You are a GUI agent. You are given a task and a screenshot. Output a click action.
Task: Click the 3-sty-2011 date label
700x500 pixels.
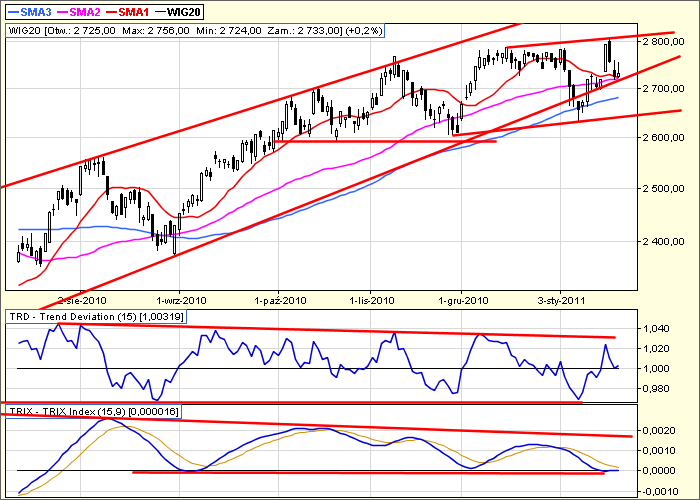(x=561, y=300)
